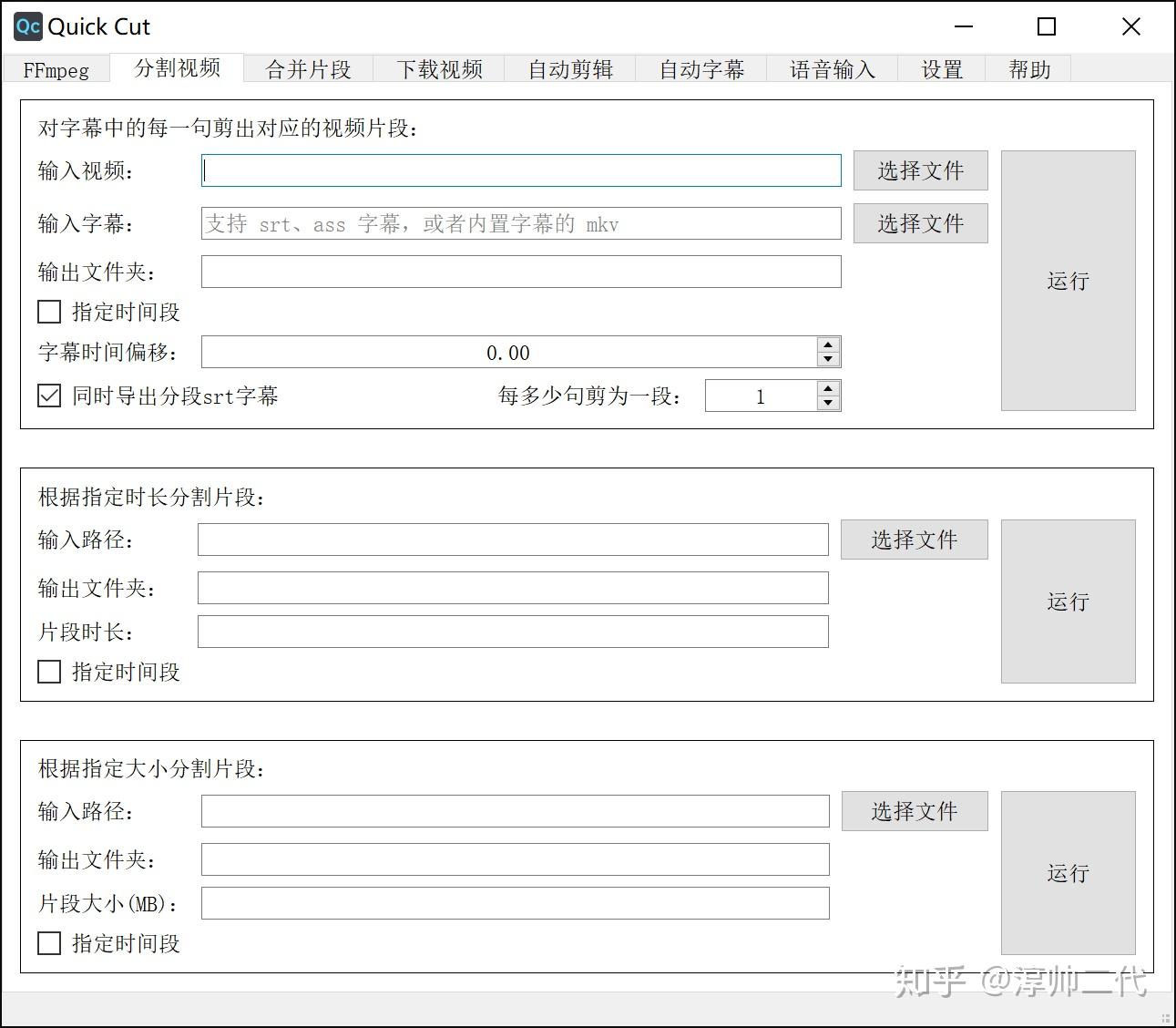
Task: Increase 字幕时间偏移 using the up arrow
Action: tap(827, 344)
